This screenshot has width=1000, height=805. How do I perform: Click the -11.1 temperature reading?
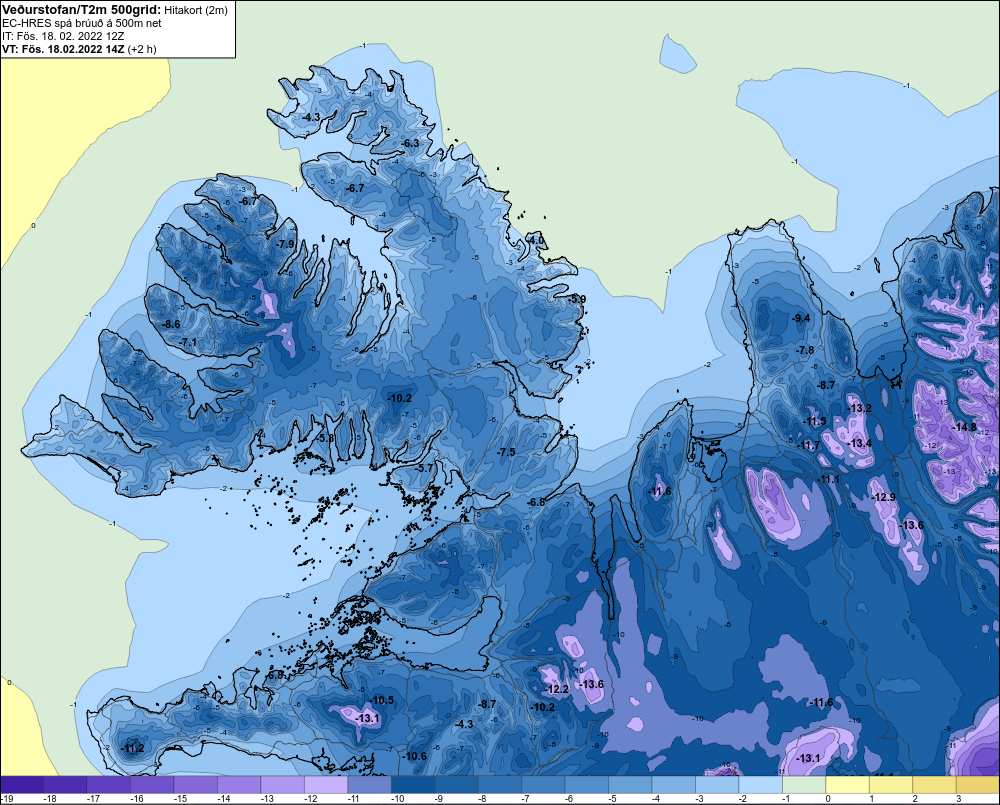829,479
